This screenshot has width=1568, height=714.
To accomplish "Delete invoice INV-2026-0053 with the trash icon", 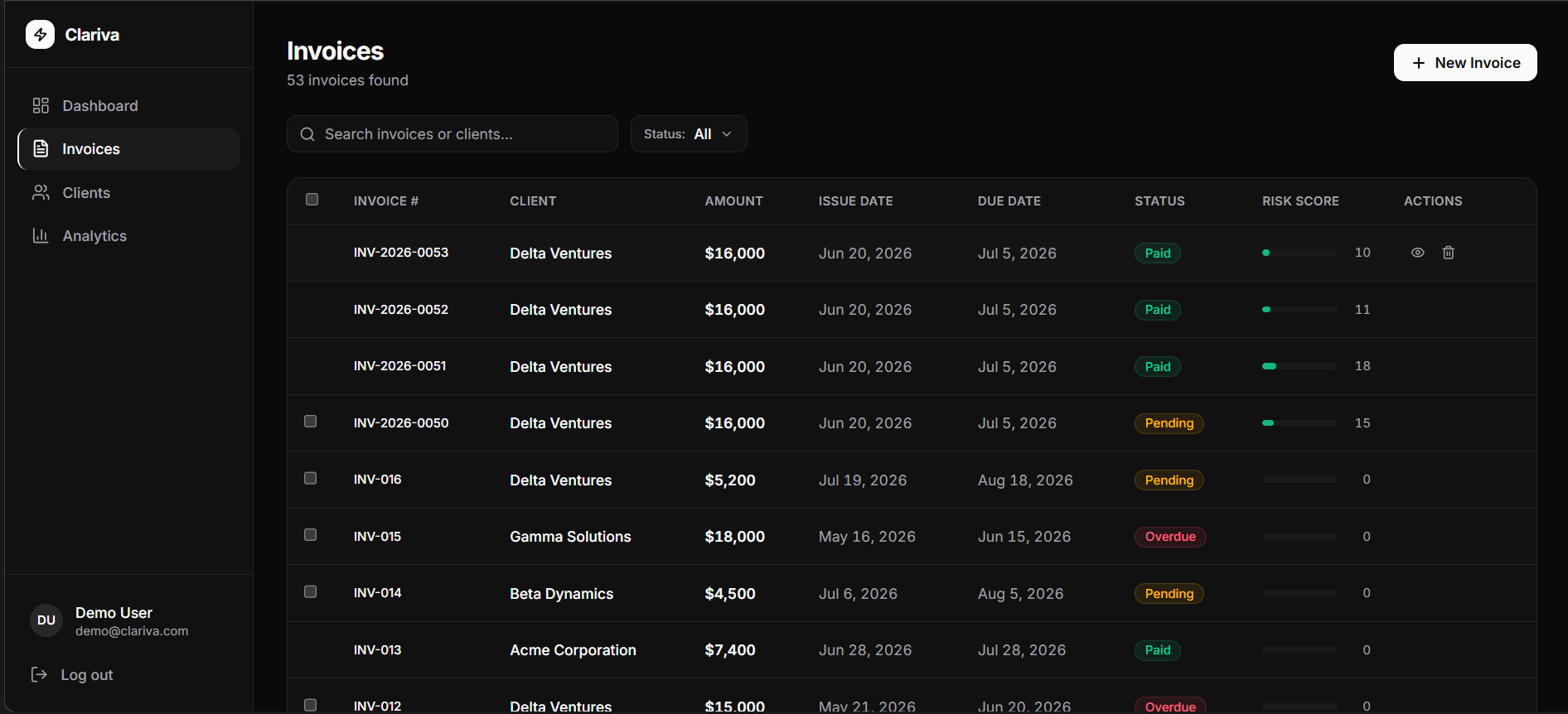I will 1449,253.
